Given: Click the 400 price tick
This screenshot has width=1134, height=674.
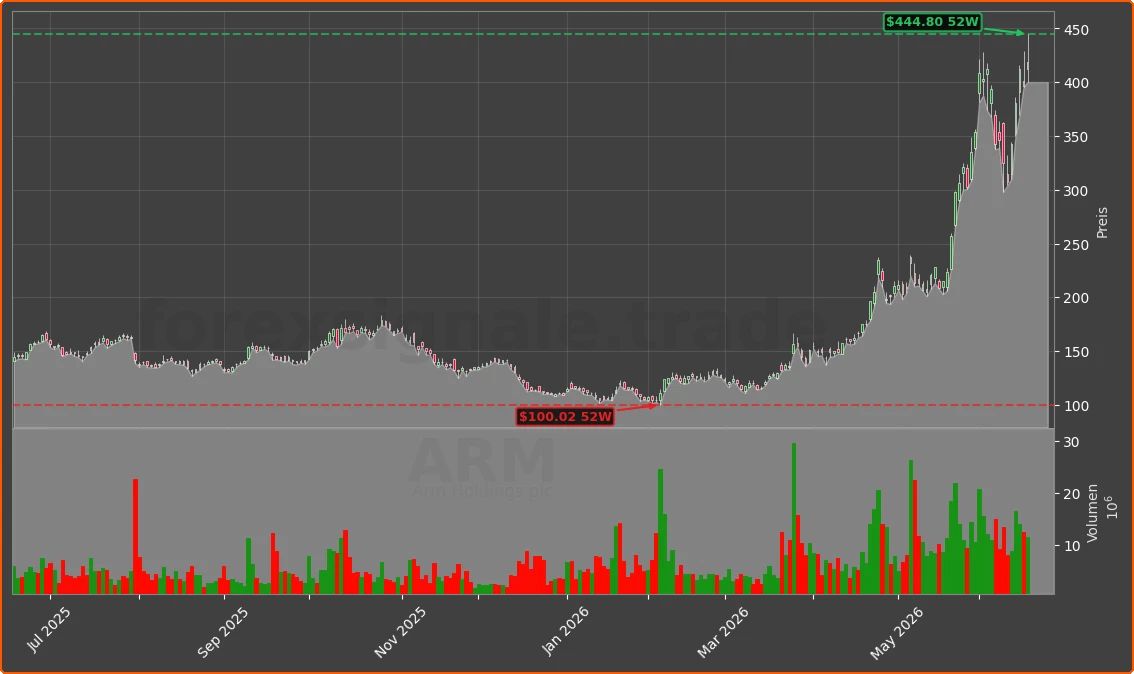Looking at the screenshot, I should click(x=1076, y=83).
